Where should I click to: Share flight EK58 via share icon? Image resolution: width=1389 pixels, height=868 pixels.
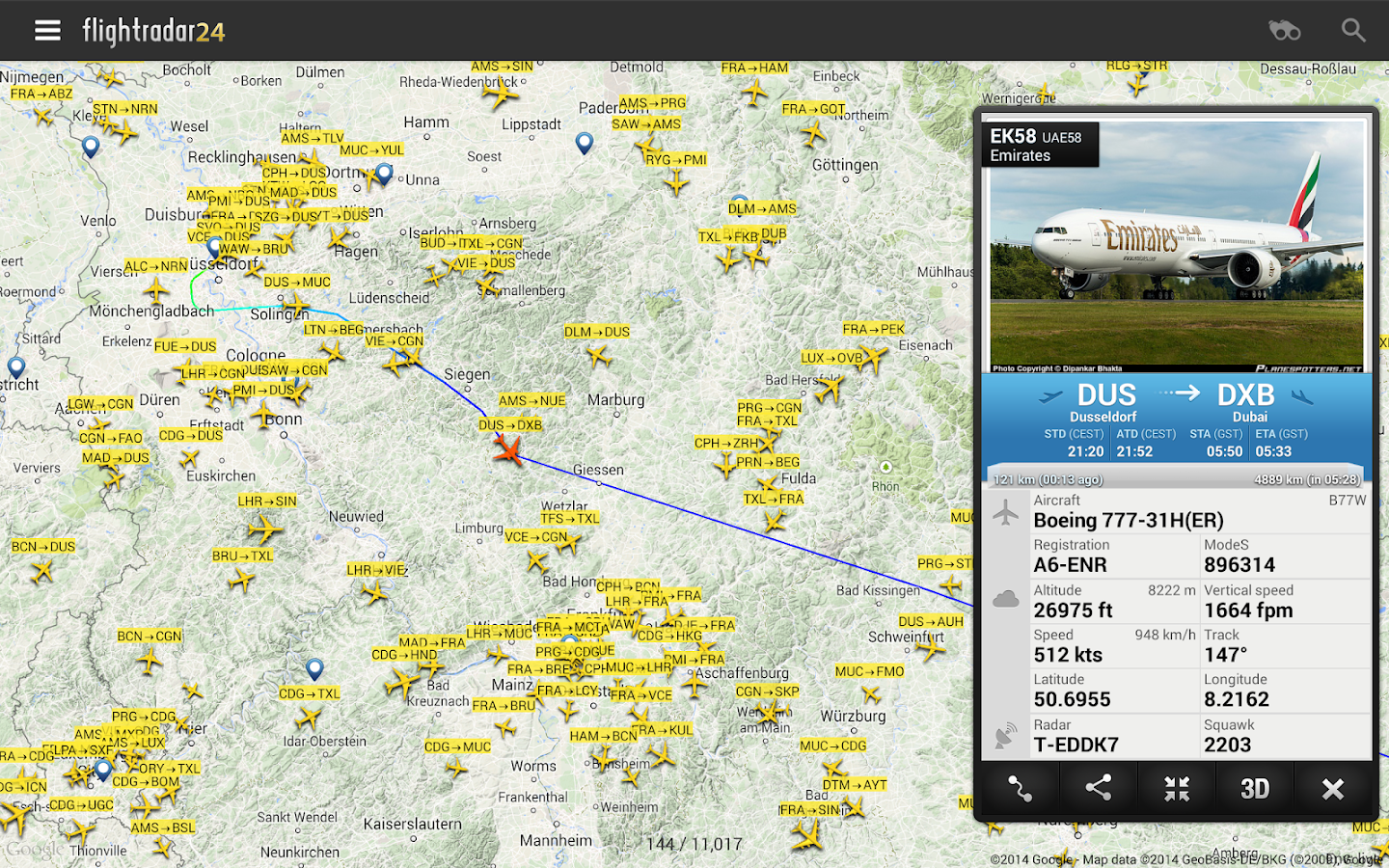pos(1099,789)
